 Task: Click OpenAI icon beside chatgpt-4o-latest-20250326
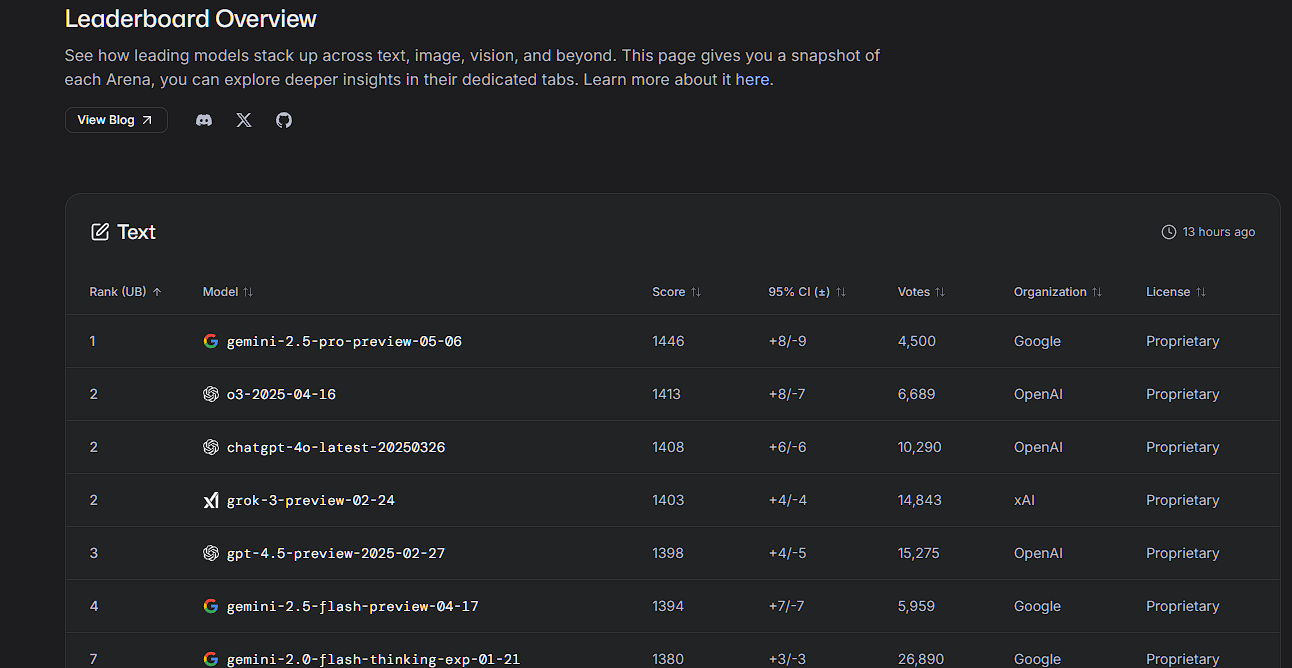click(x=211, y=447)
